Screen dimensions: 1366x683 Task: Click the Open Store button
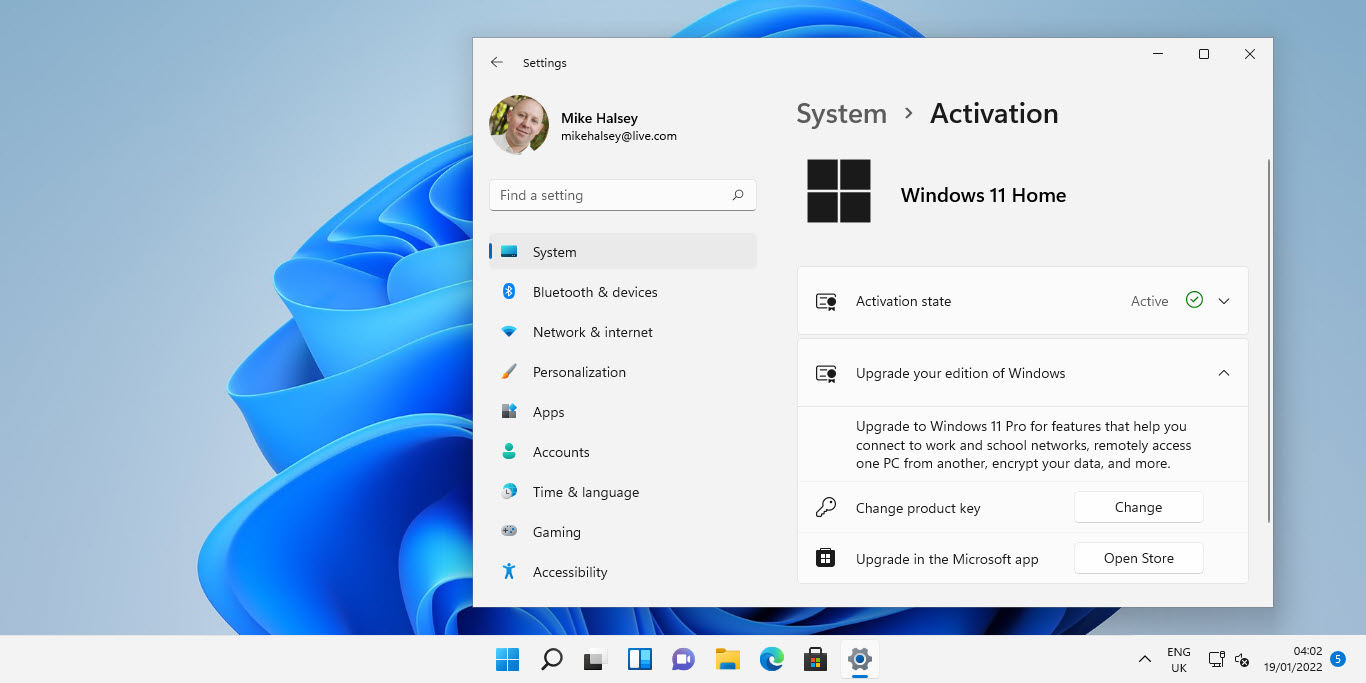tap(1138, 558)
